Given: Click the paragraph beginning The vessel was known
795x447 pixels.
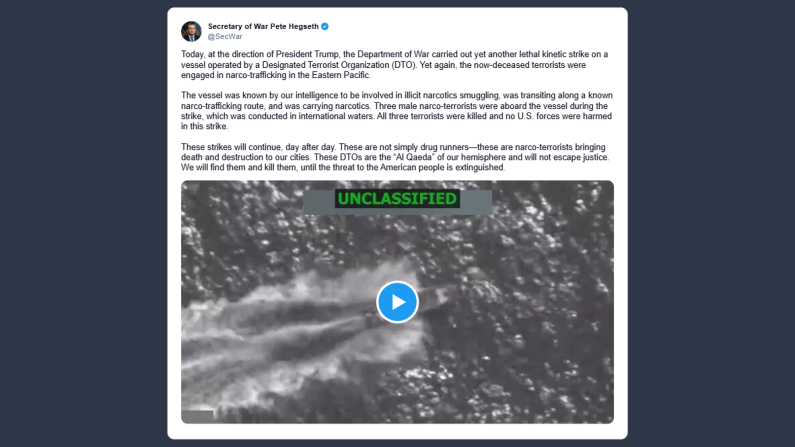Looking at the screenshot, I should (x=396, y=110).
